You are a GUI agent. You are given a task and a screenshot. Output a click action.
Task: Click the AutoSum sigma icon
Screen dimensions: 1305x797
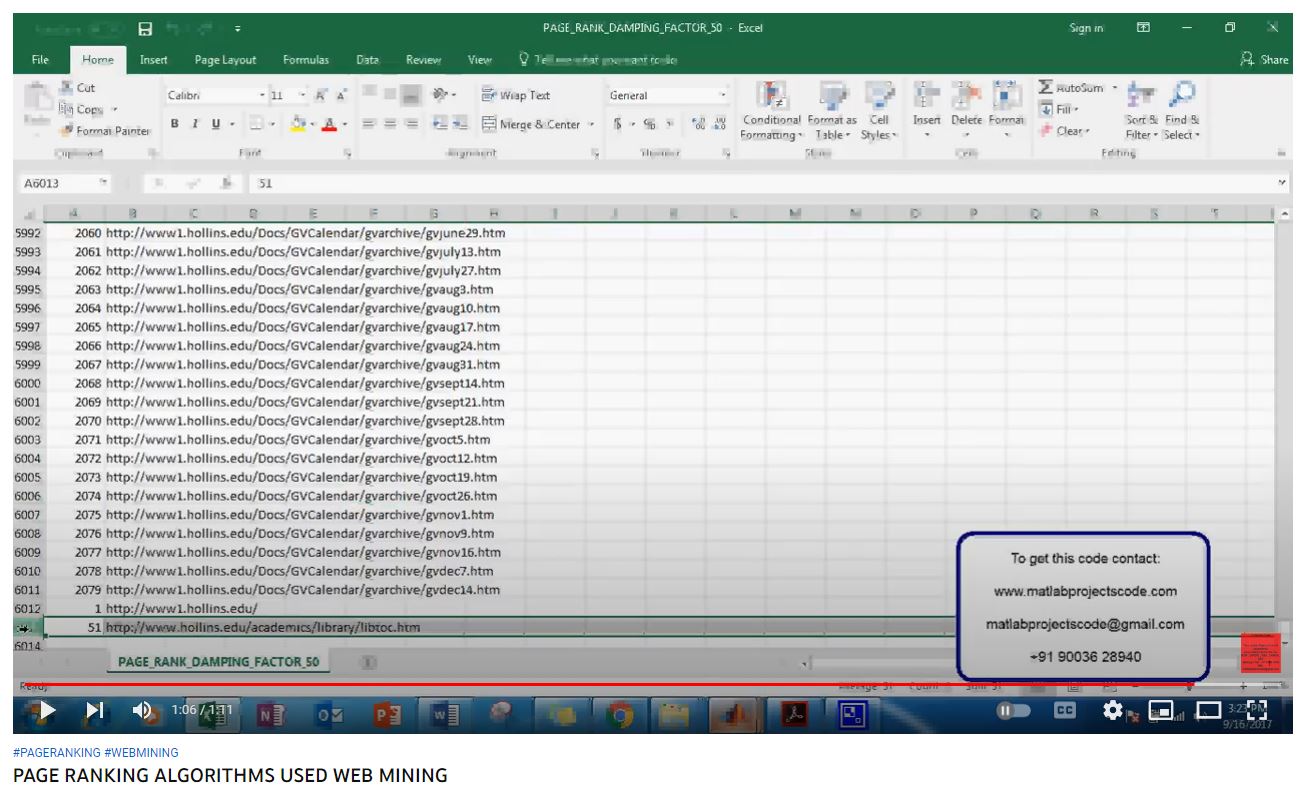(x=1046, y=88)
